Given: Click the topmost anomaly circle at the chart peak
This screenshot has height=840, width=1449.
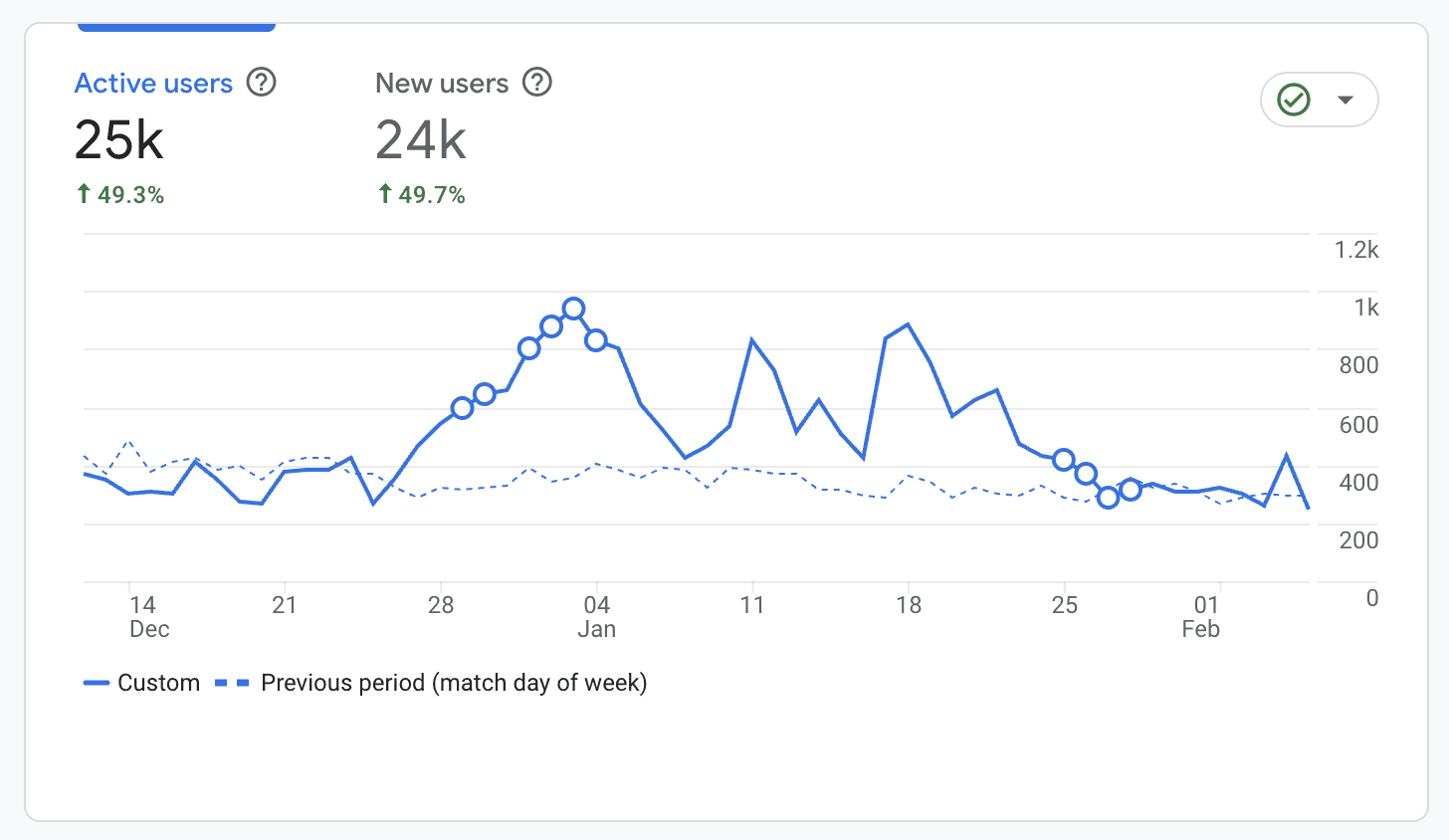Looking at the screenshot, I should [573, 309].
